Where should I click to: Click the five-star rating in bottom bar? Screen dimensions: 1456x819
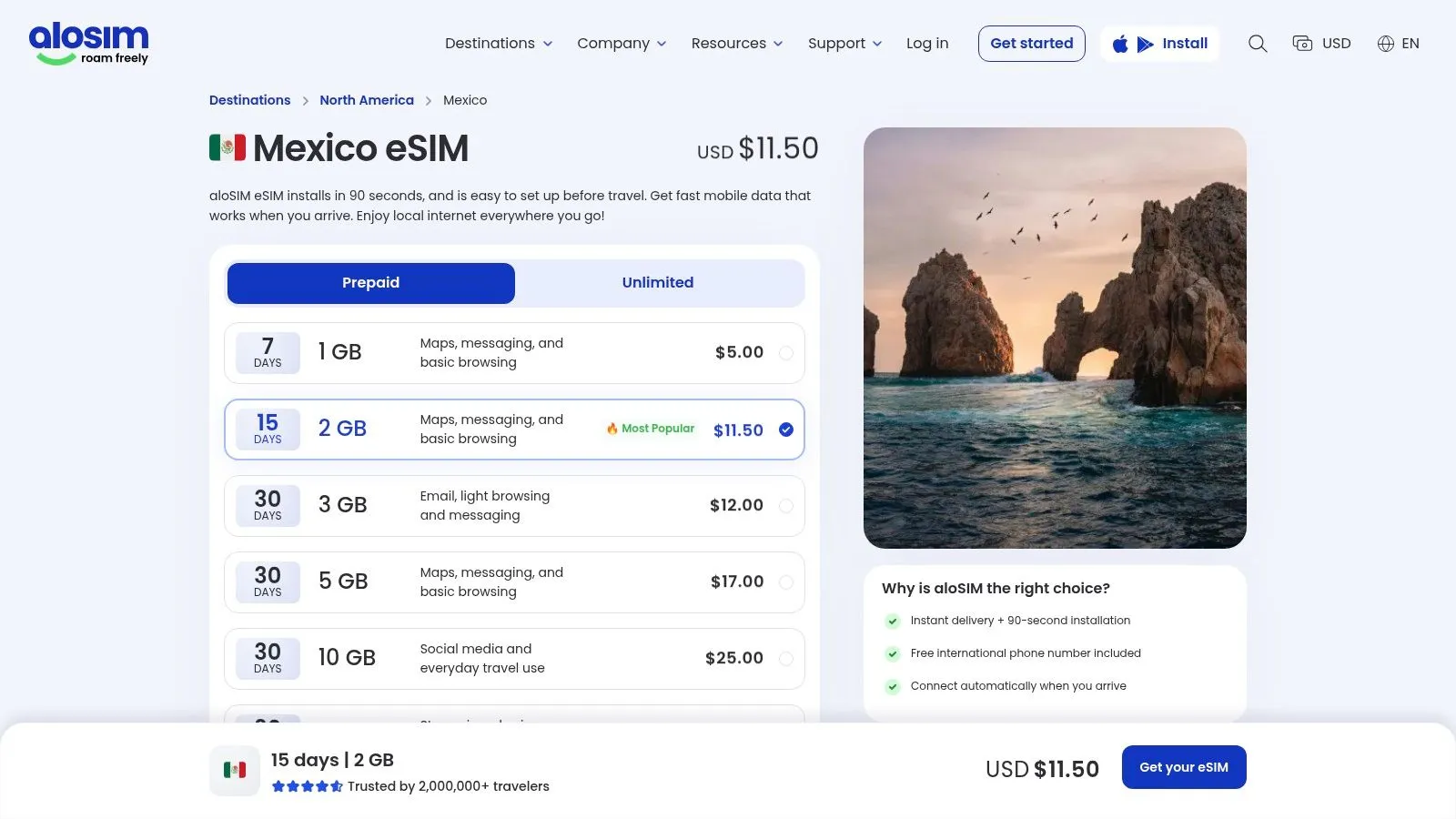tap(307, 786)
